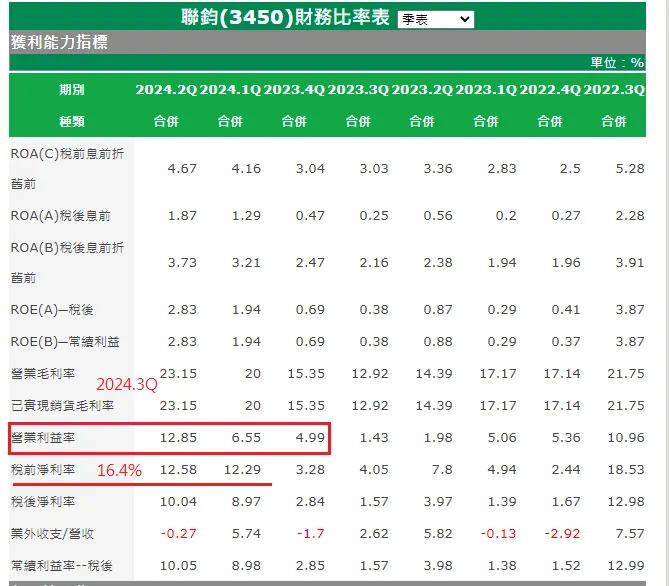Select the 已實現銷貨毛利率 row label
This screenshot has height=586, width=669.
62,405
